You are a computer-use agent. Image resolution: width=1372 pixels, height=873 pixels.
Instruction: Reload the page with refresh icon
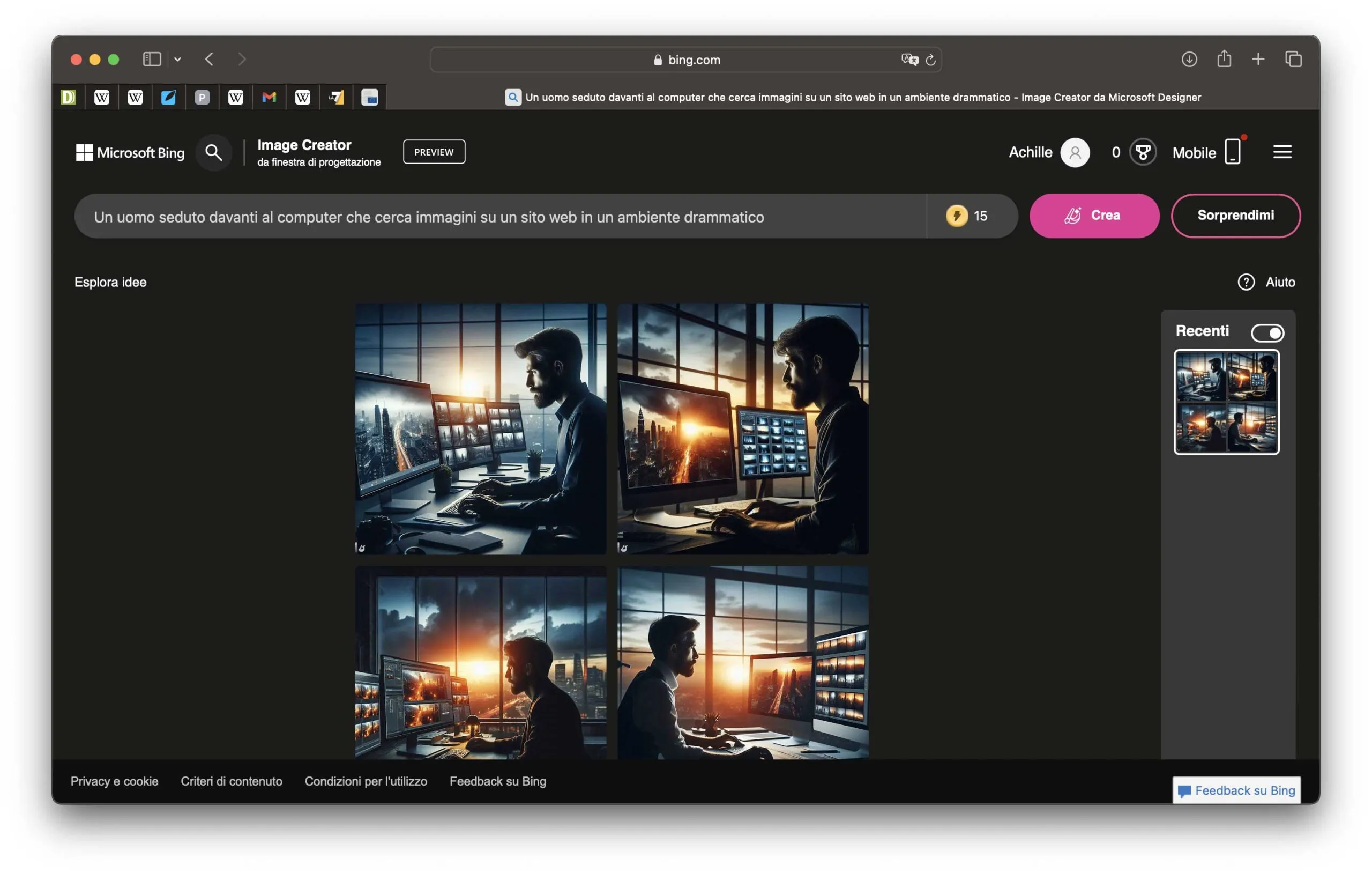930,60
